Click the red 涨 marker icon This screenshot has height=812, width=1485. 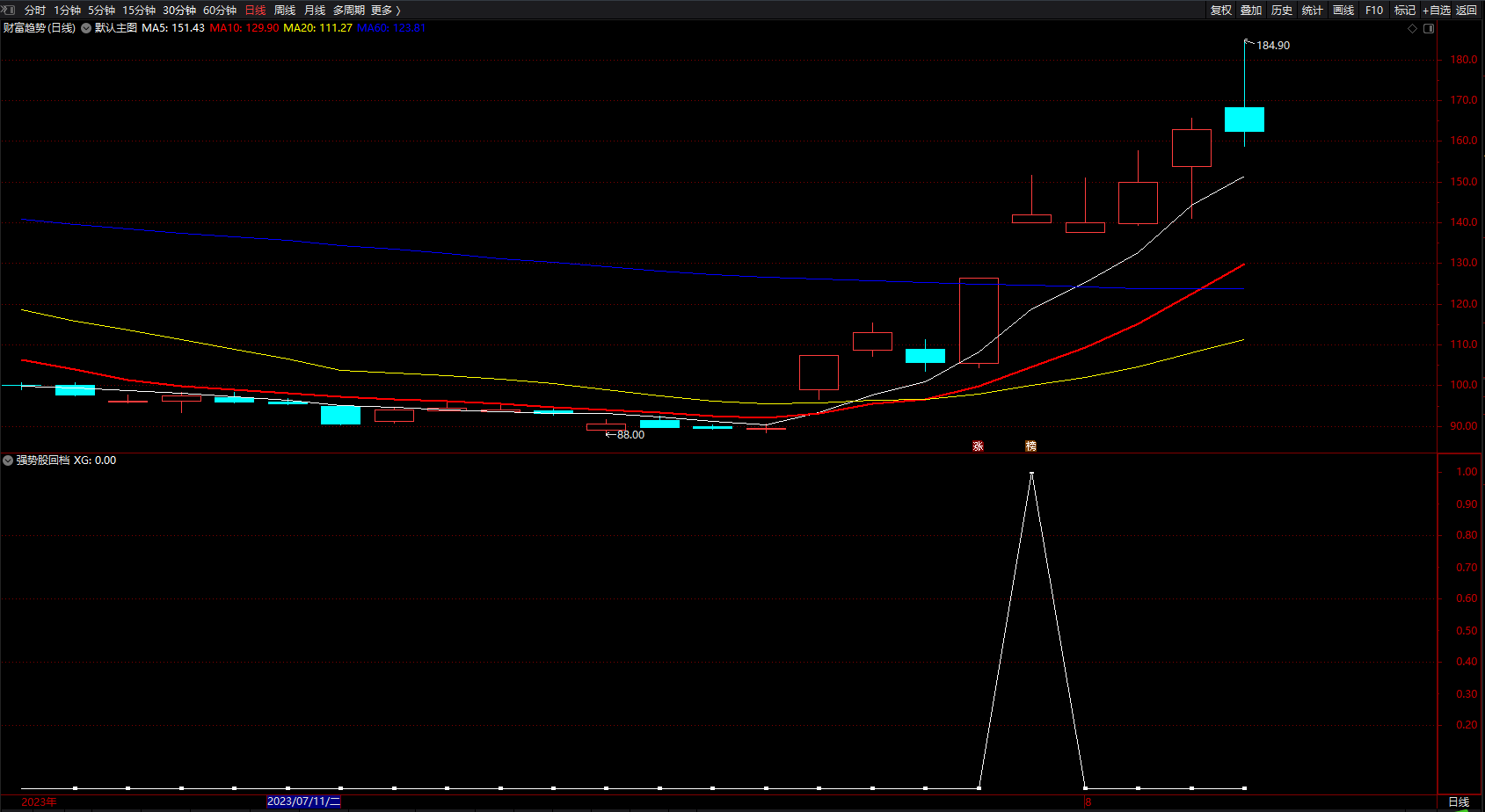click(x=978, y=446)
